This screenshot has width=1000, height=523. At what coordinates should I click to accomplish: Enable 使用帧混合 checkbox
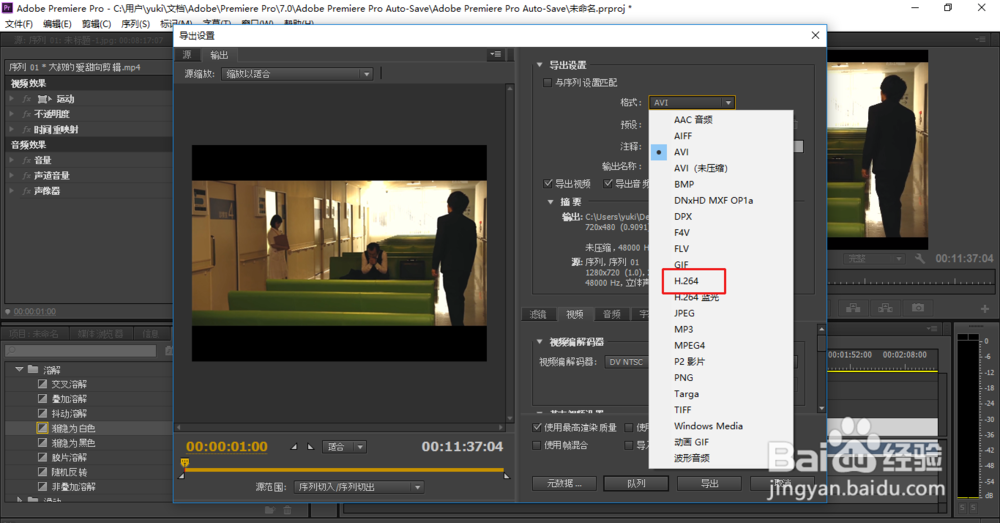pyautogui.click(x=537, y=445)
